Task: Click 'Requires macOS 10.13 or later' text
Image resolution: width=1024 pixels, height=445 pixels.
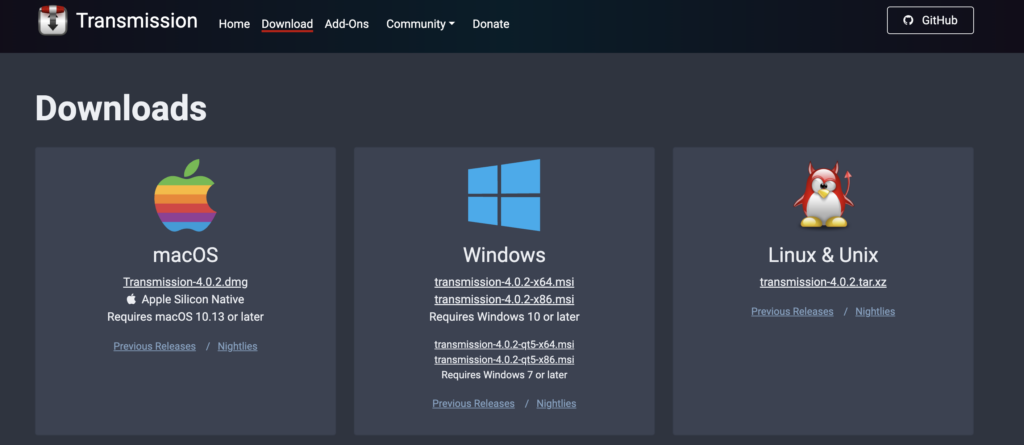Action: [185, 316]
